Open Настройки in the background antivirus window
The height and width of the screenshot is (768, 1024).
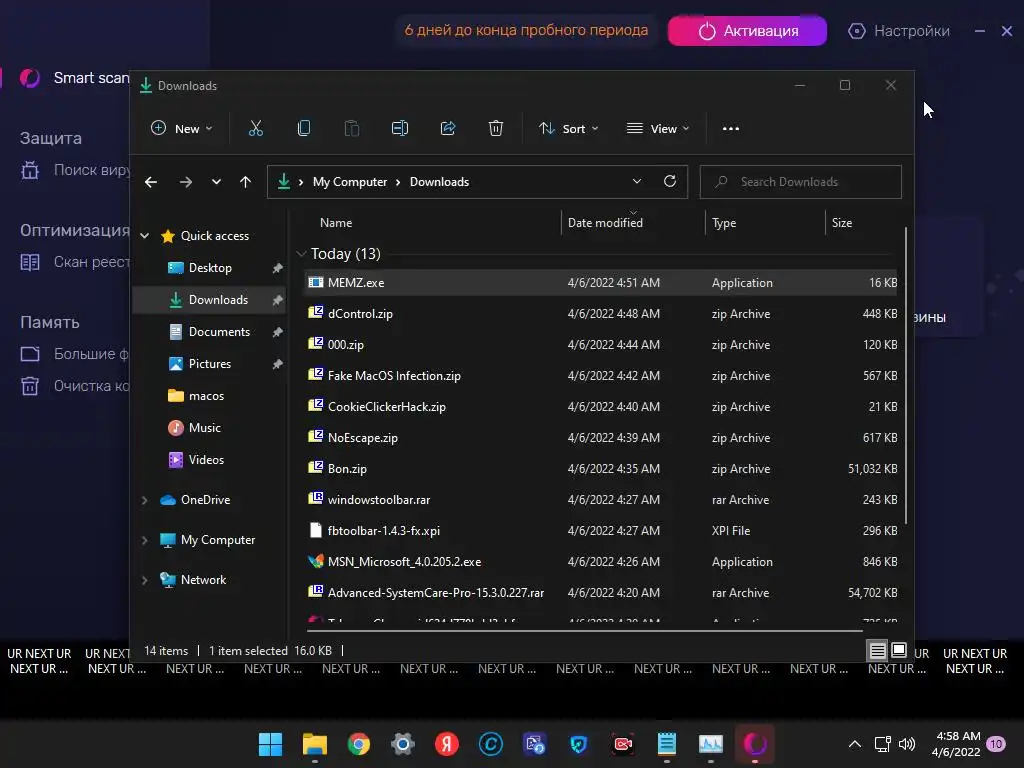[899, 31]
